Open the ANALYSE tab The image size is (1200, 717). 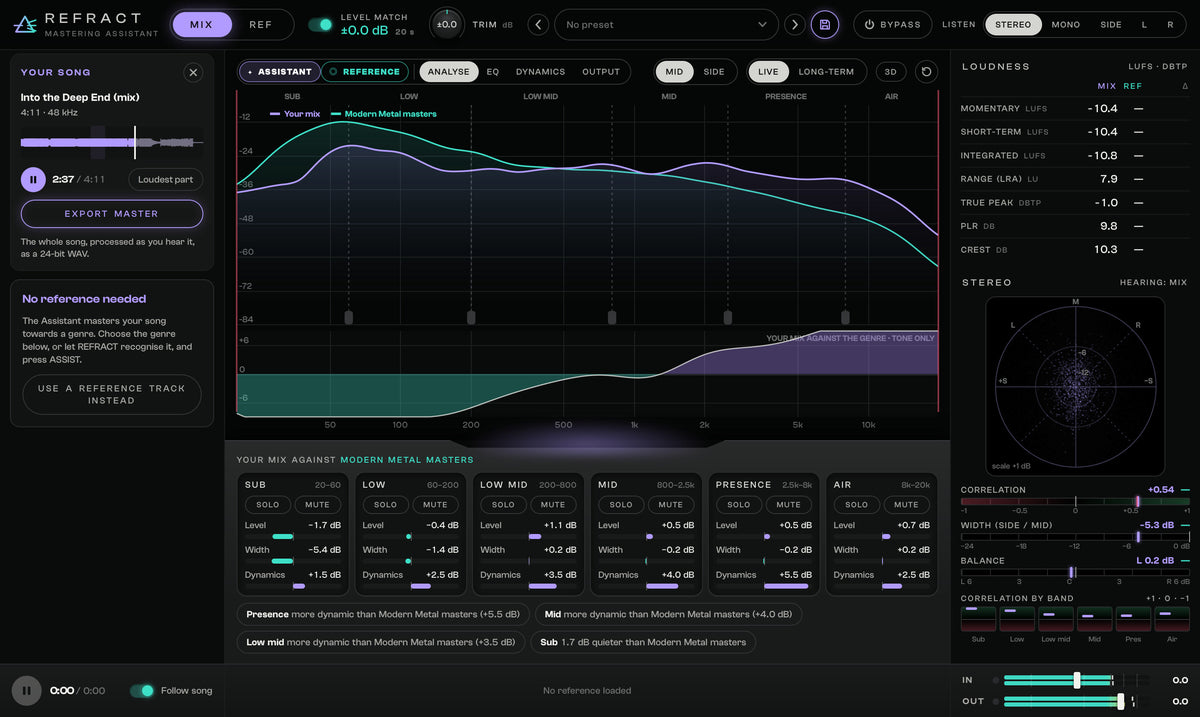point(448,72)
